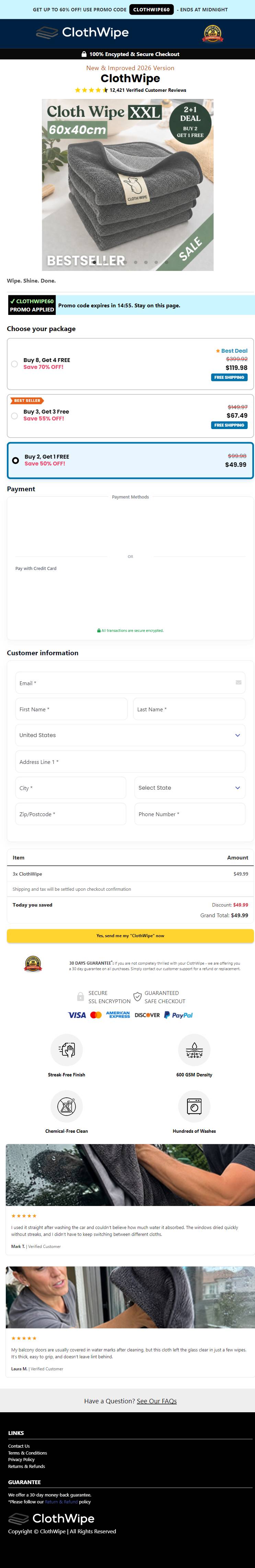Open the Terms & Conditions footer link

pos(27,1452)
